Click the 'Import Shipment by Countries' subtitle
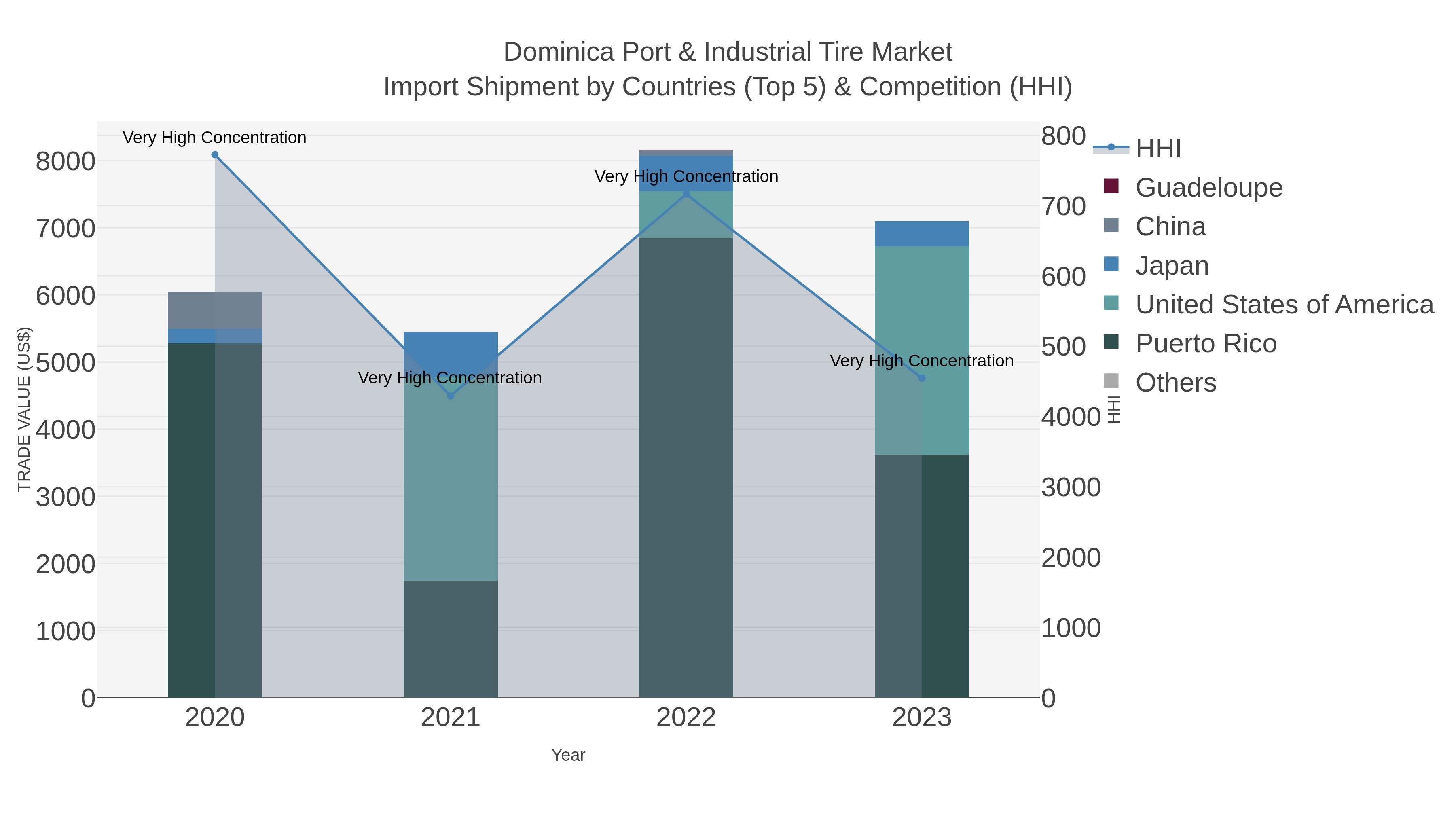 728,87
